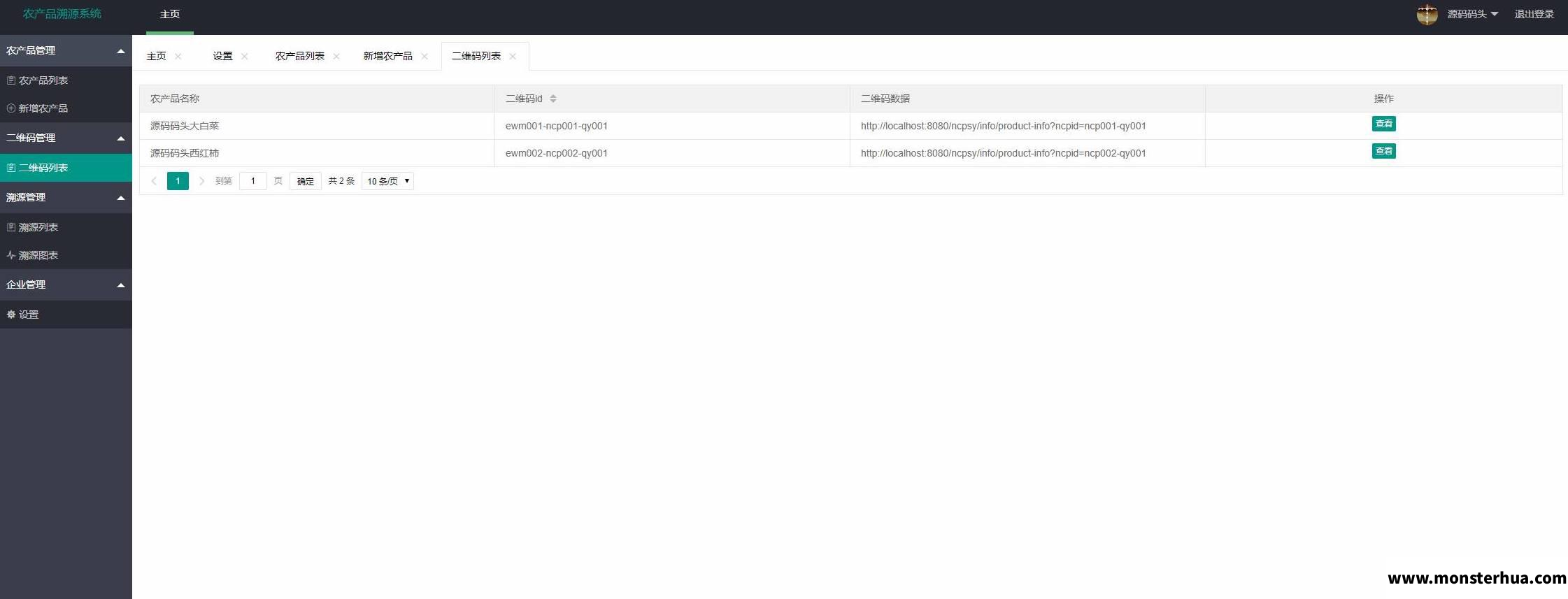Close the 农产品列表 tab
This screenshot has width=1568, height=599.
336,57
